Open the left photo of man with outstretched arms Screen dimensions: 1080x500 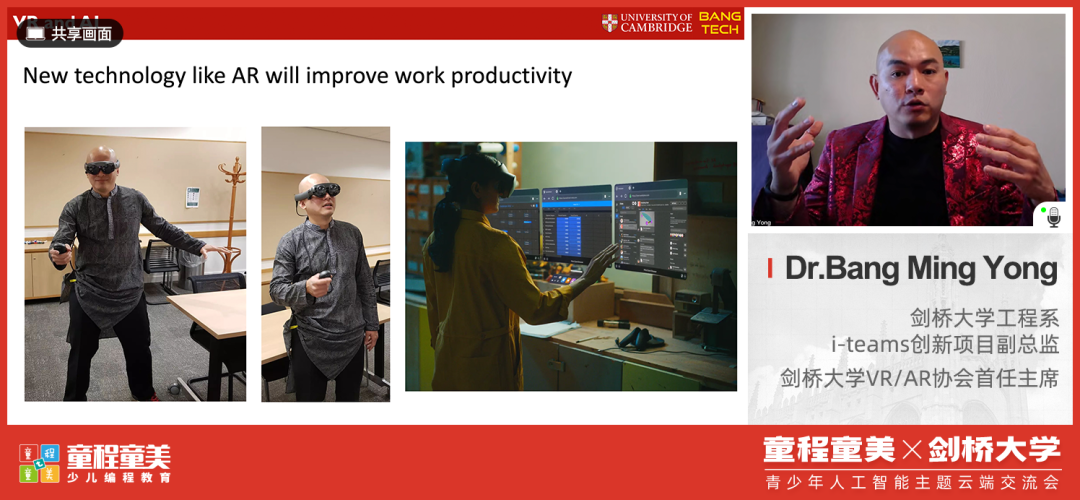tap(135, 264)
